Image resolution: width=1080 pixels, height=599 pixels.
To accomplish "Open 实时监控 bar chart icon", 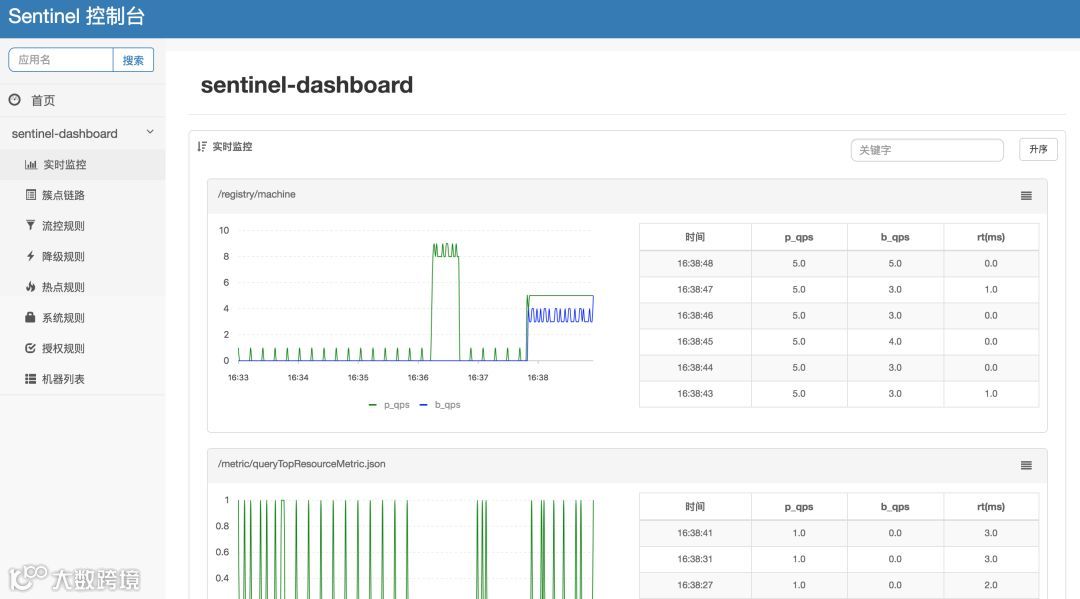I will (31, 165).
